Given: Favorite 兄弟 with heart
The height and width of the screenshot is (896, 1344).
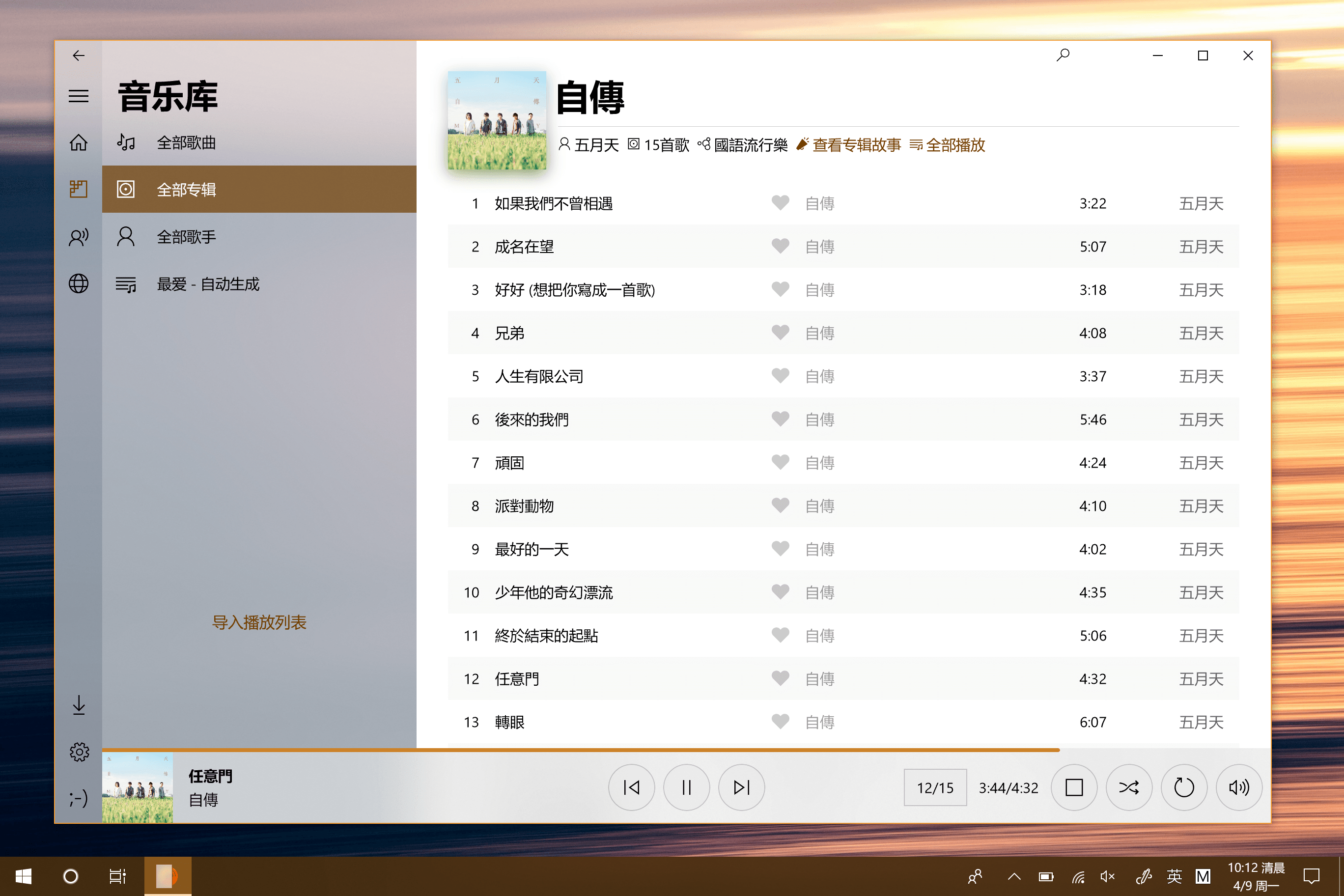Looking at the screenshot, I should point(780,333).
